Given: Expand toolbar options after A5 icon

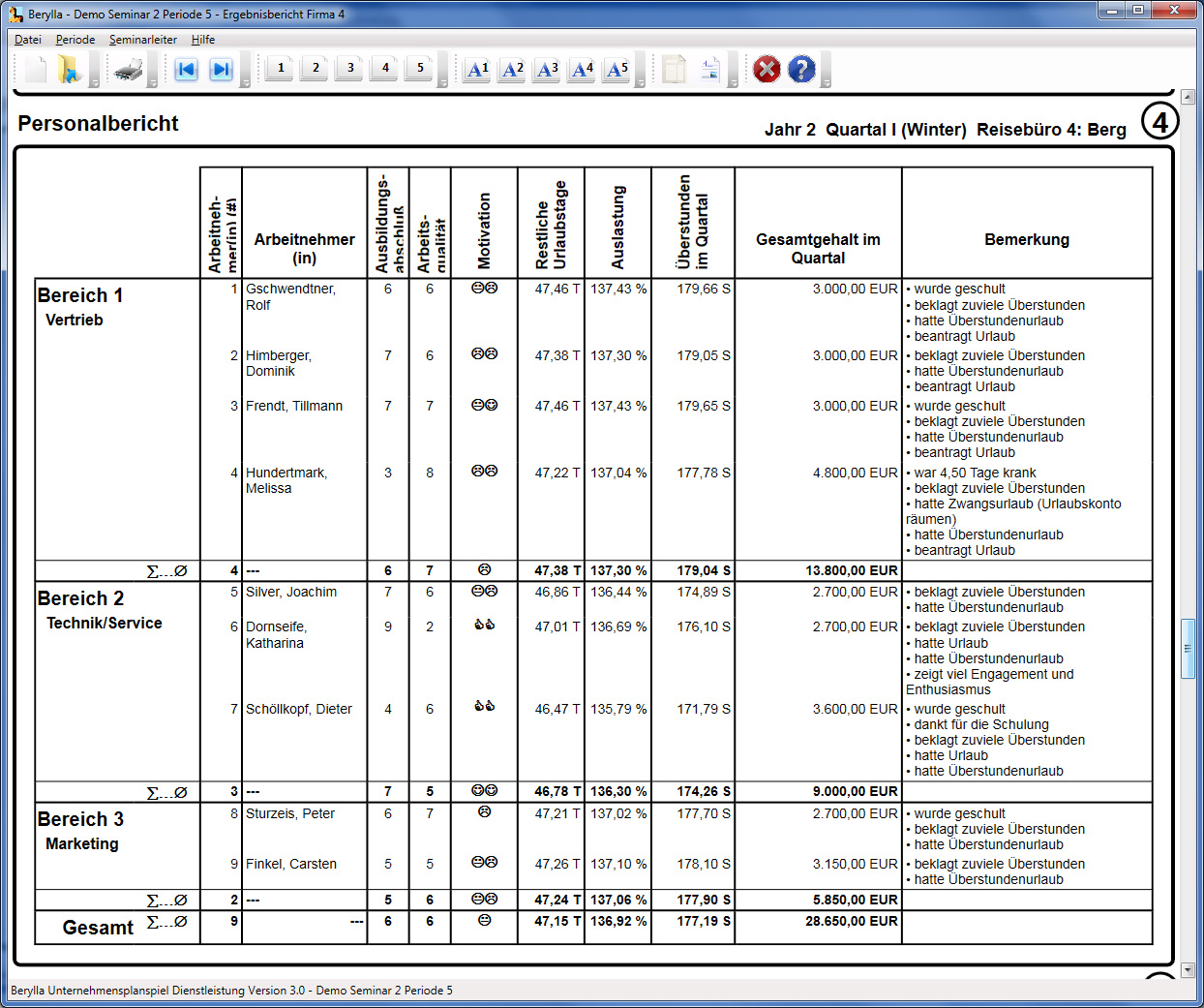Looking at the screenshot, I should [641, 70].
